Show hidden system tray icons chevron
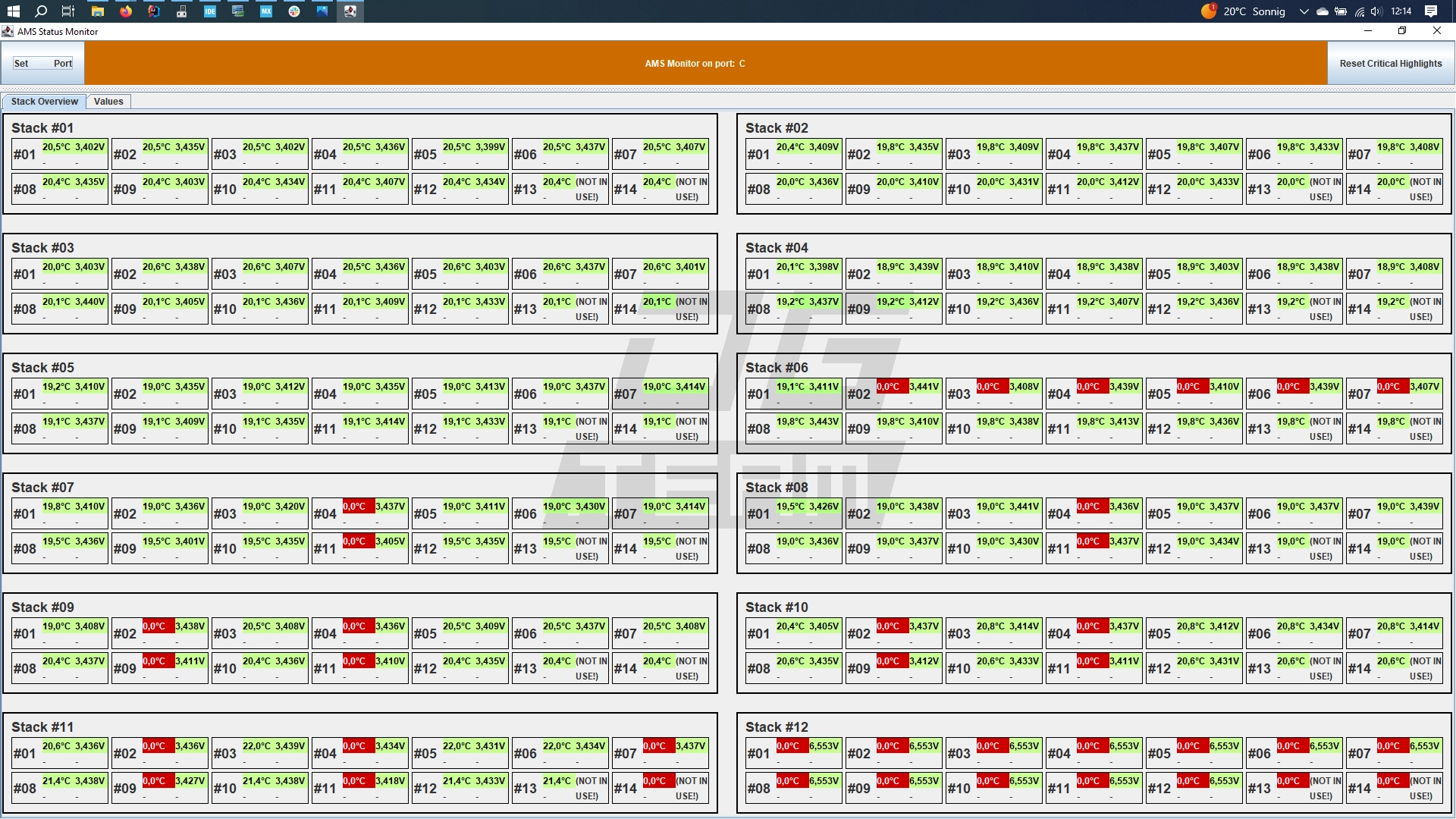The width and height of the screenshot is (1456, 819). 1304,11
